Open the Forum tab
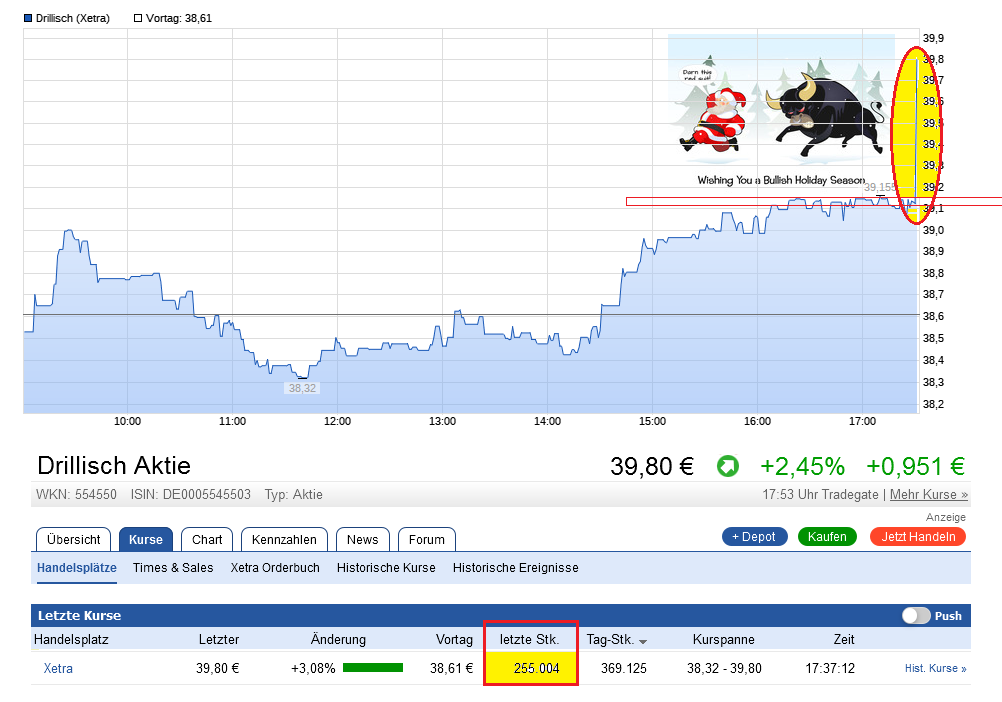This screenshot has height=702, width=1002. coord(427,540)
